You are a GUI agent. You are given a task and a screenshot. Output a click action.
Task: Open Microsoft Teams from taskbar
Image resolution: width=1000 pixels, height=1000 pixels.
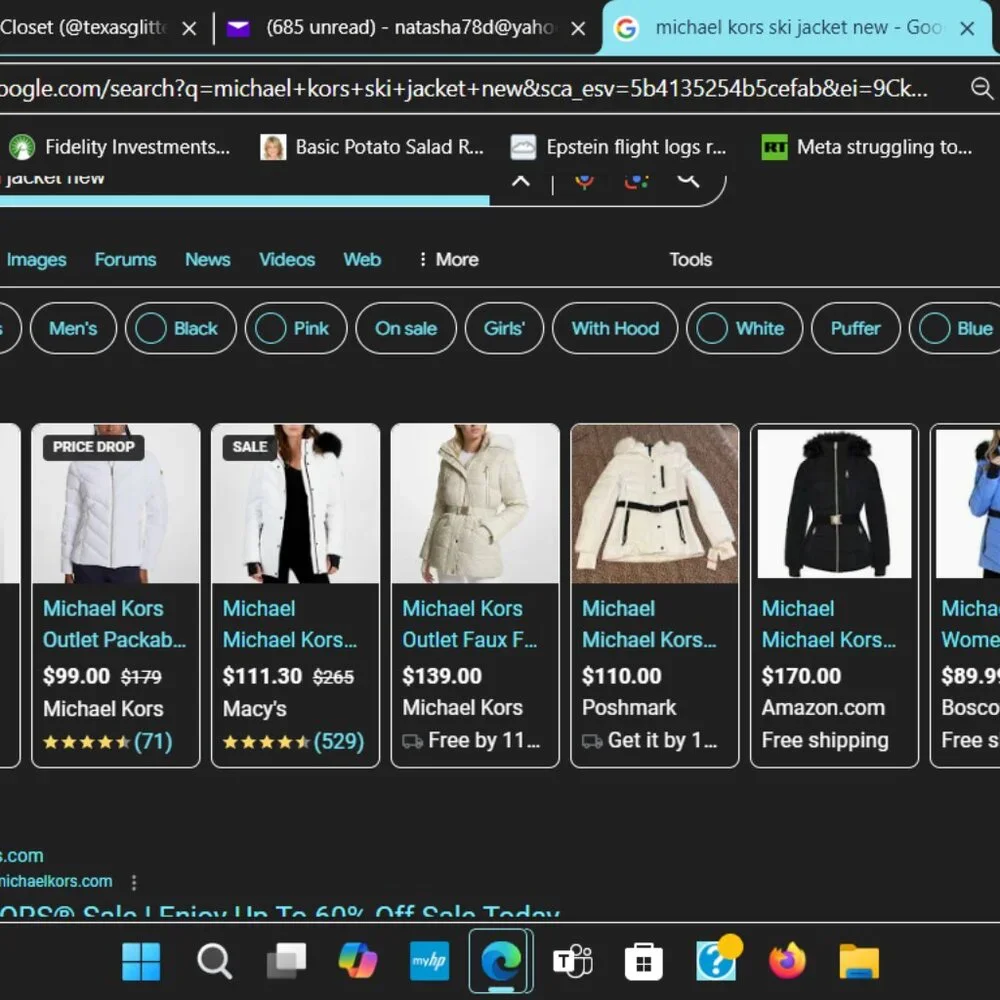[x=572, y=961]
